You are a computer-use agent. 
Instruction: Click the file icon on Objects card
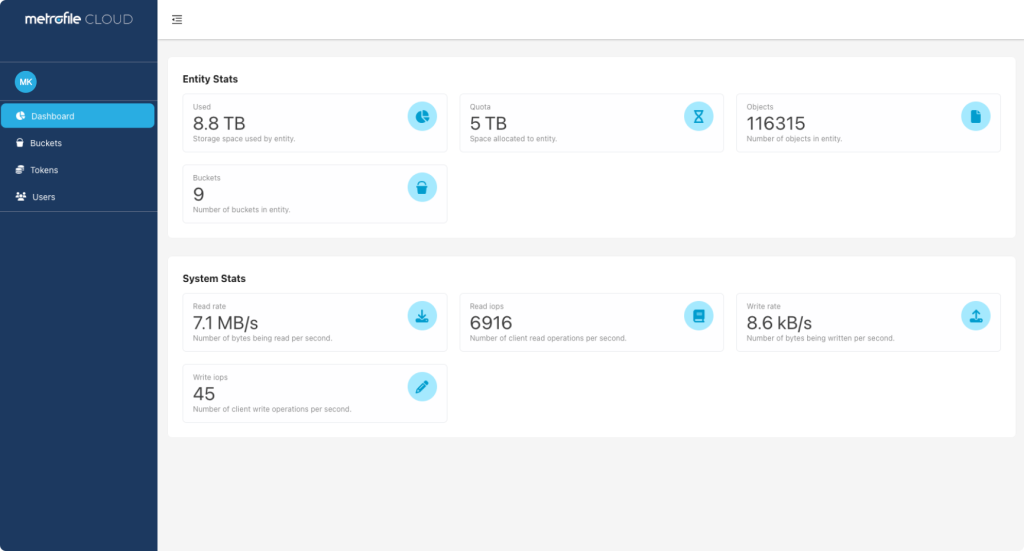pos(976,116)
